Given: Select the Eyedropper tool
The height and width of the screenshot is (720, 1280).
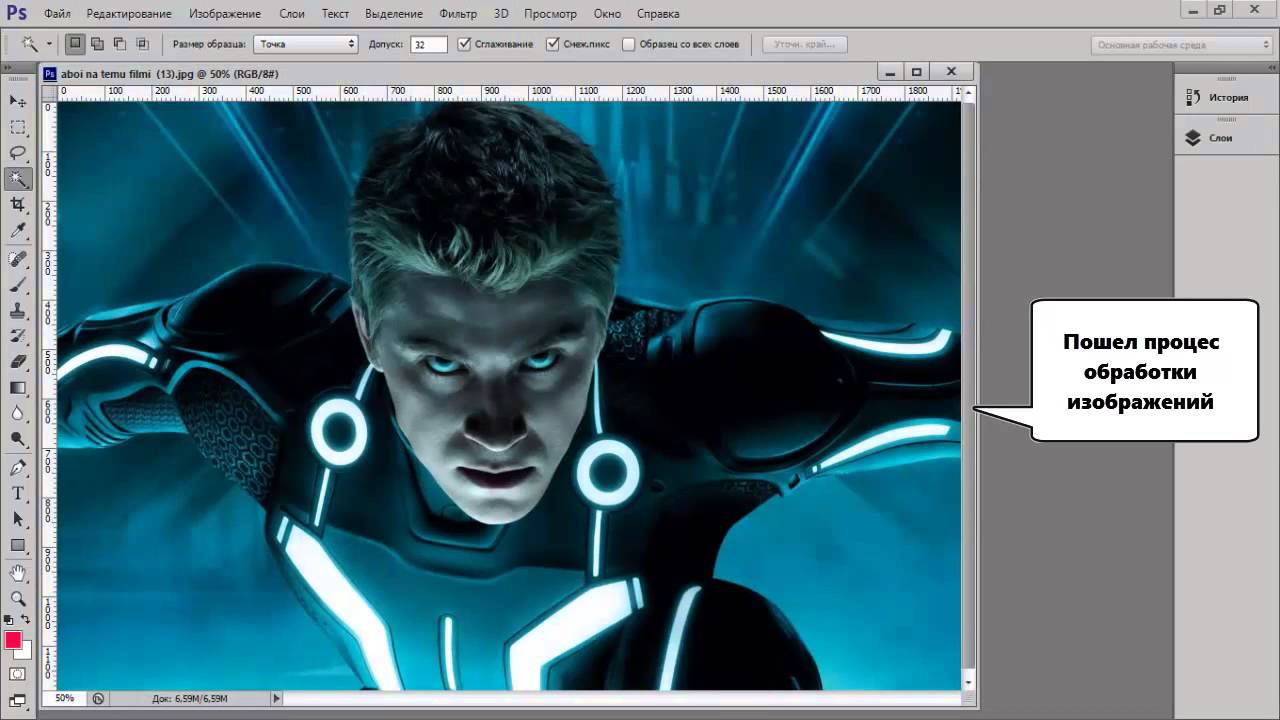Looking at the screenshot, I should tap(18, 231).
